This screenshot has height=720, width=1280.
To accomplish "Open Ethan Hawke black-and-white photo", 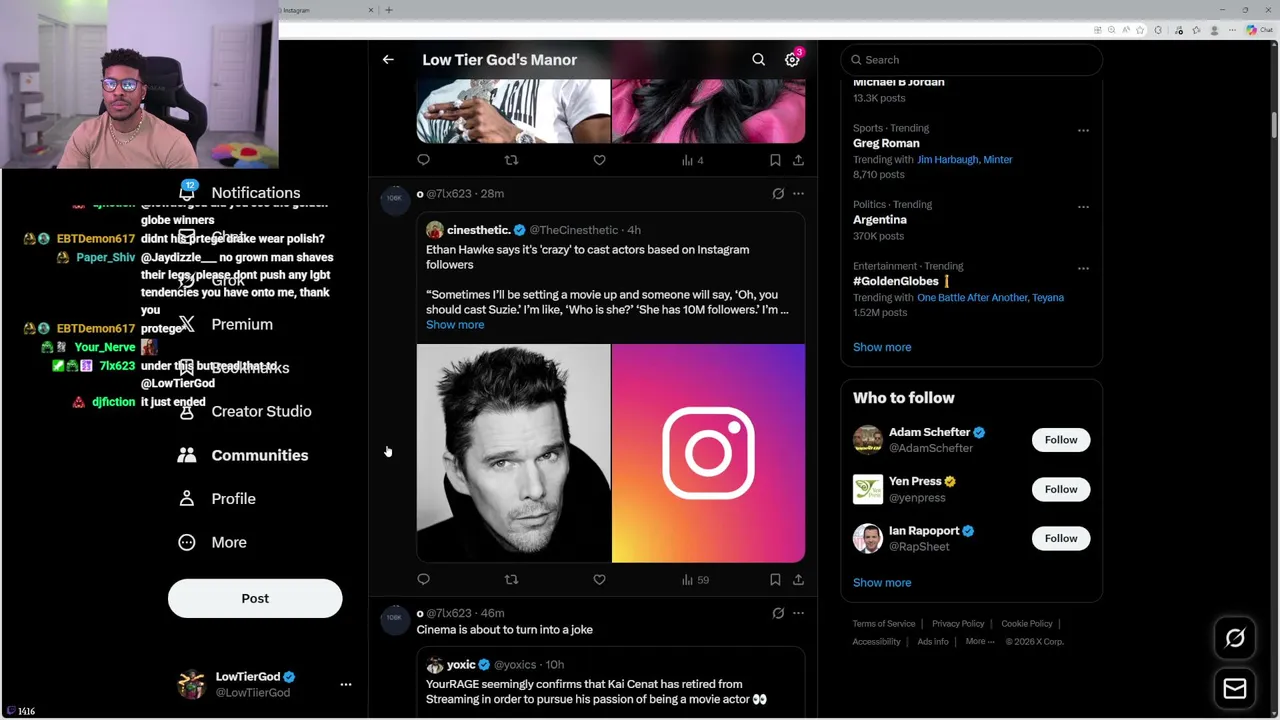I will coord(513,453).
